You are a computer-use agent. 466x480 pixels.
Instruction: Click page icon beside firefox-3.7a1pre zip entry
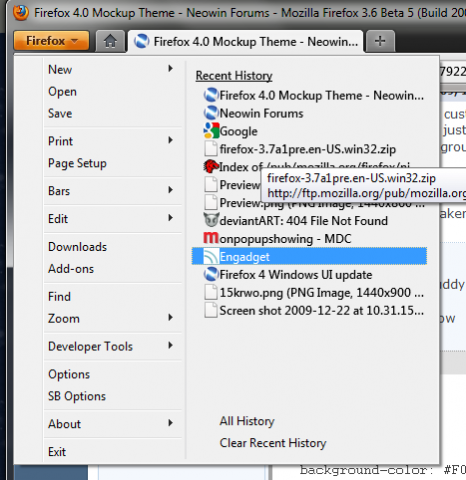(x=211, y=149)
